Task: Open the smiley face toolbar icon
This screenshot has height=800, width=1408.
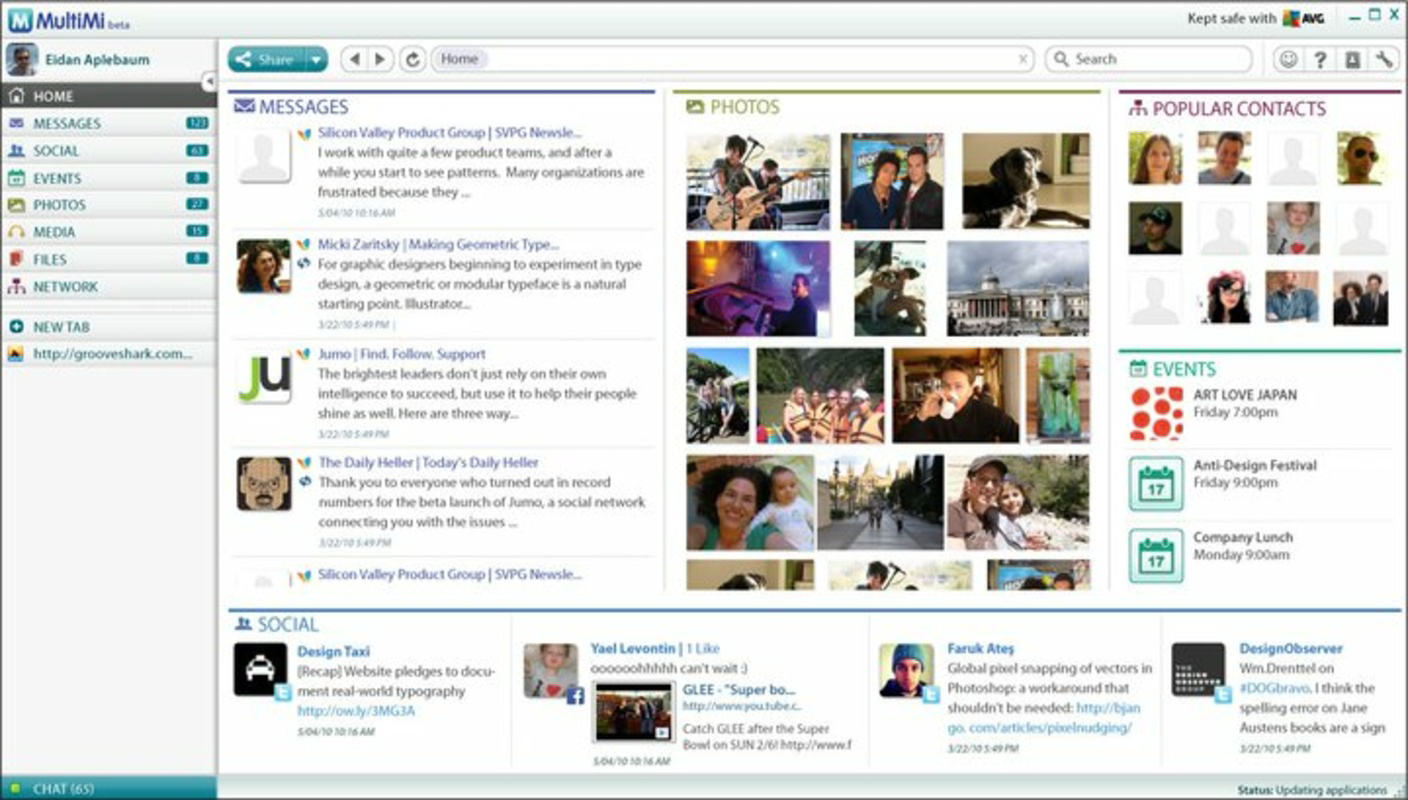Action: [1288, 59]
